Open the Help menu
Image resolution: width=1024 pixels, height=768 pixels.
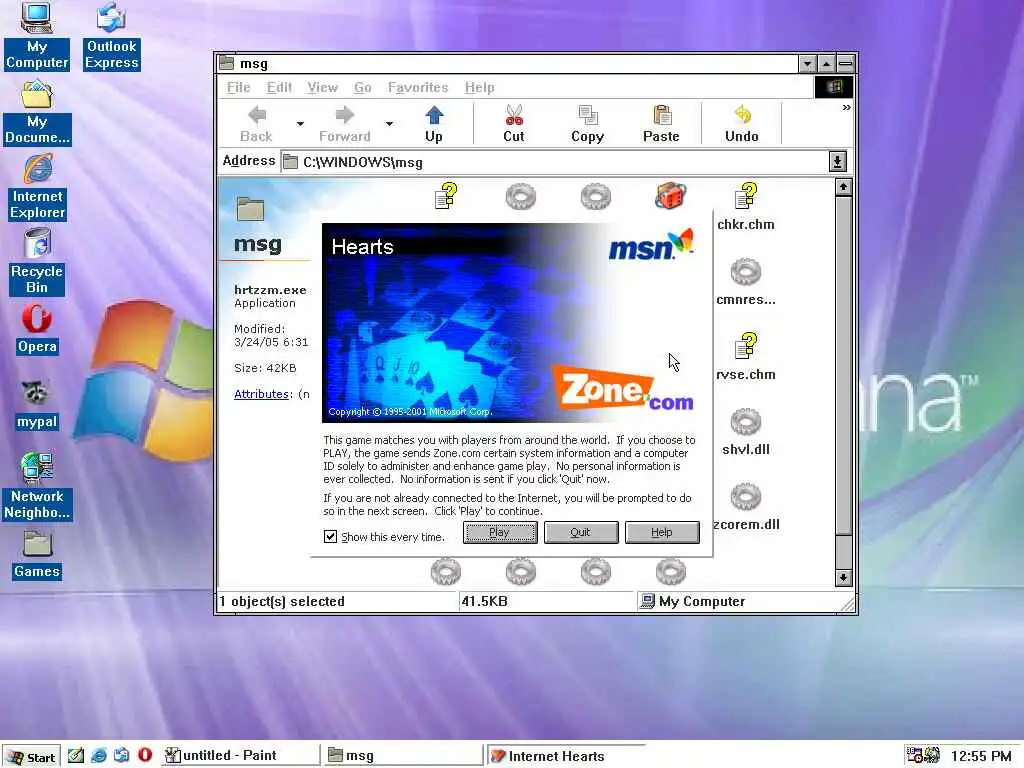coord(479,87)
